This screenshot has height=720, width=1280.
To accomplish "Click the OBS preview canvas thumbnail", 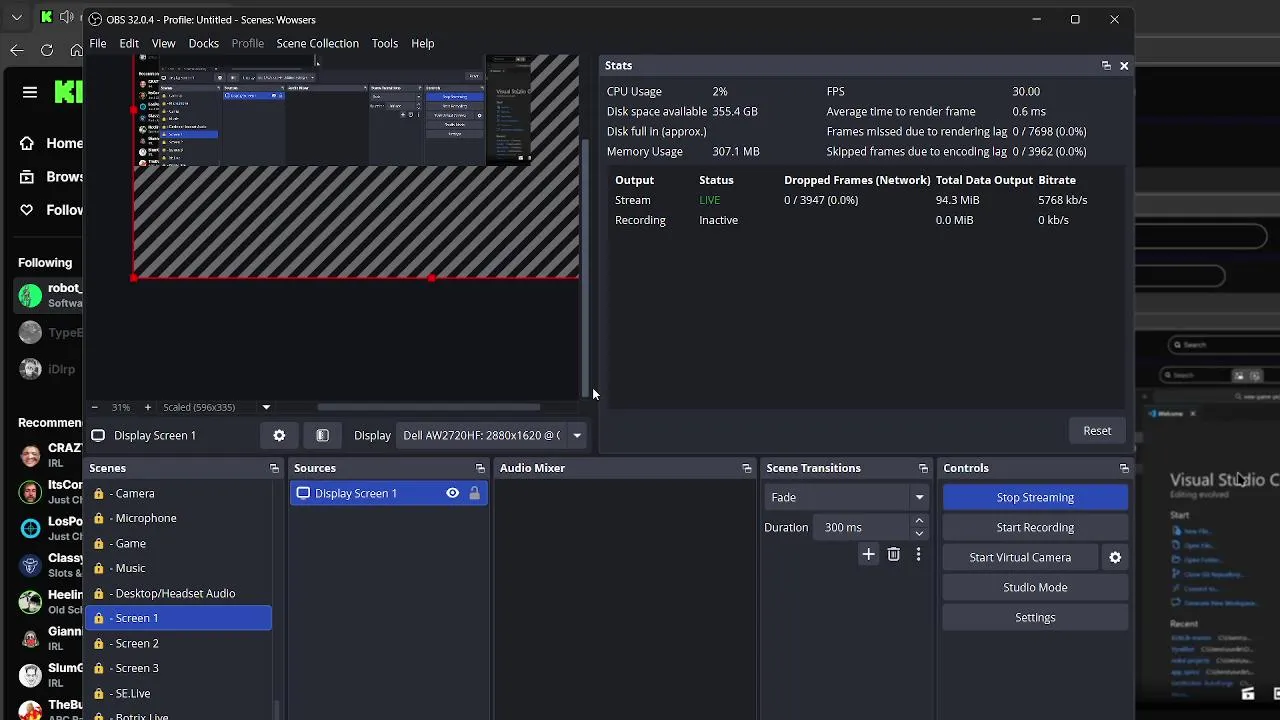I will coord(332,110).
